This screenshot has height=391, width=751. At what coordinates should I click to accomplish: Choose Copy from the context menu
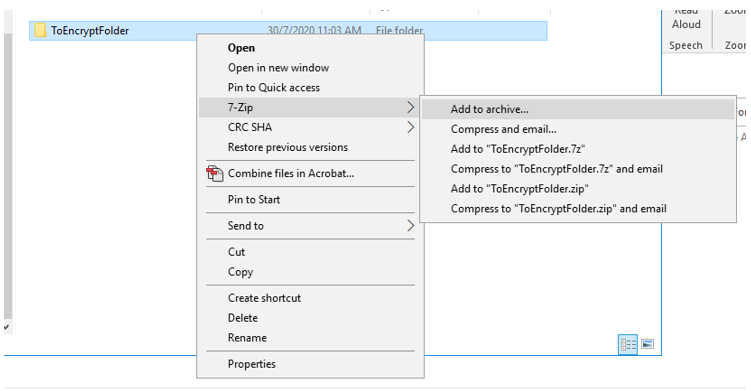click(310, 272)
